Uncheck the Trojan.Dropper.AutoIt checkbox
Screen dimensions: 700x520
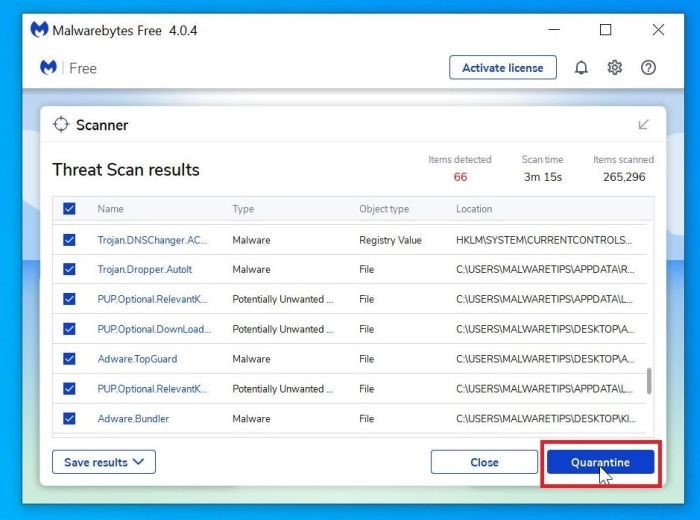coord(69,269)
